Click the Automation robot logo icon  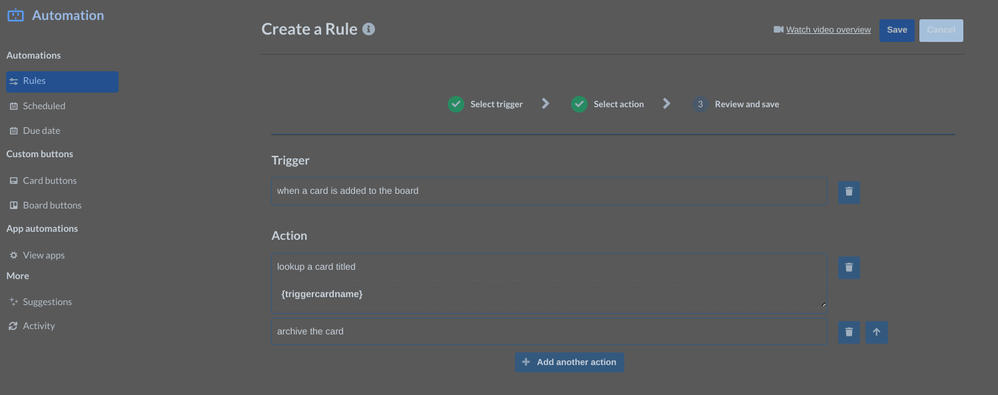point(15,15)
